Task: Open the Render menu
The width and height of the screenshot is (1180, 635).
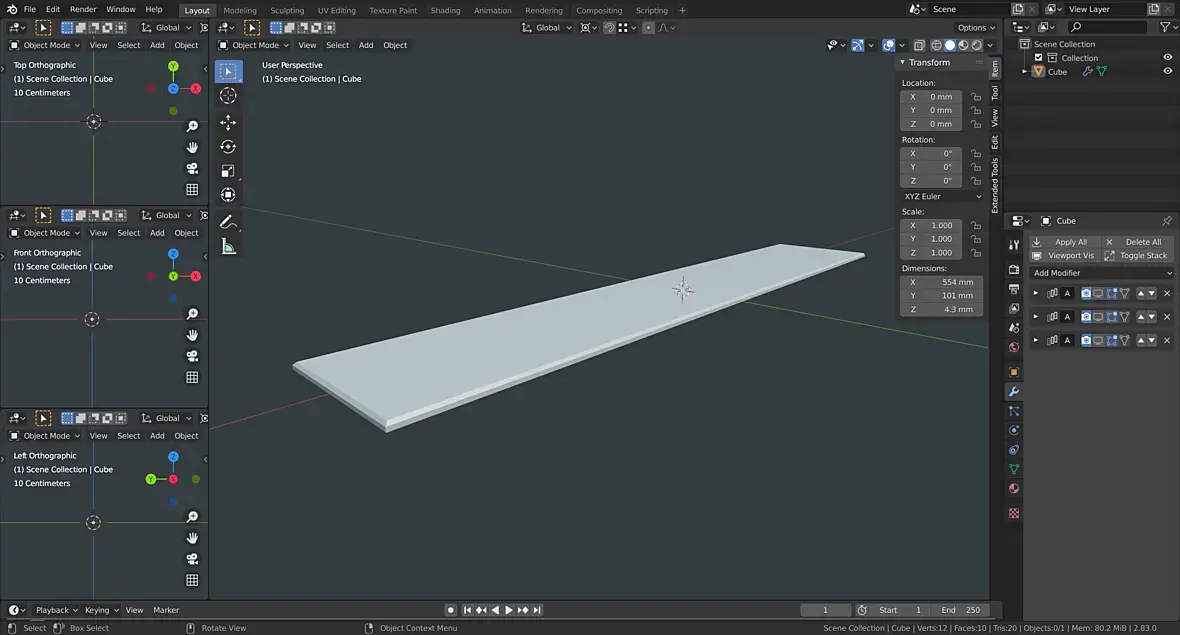Action: [83, 10]
